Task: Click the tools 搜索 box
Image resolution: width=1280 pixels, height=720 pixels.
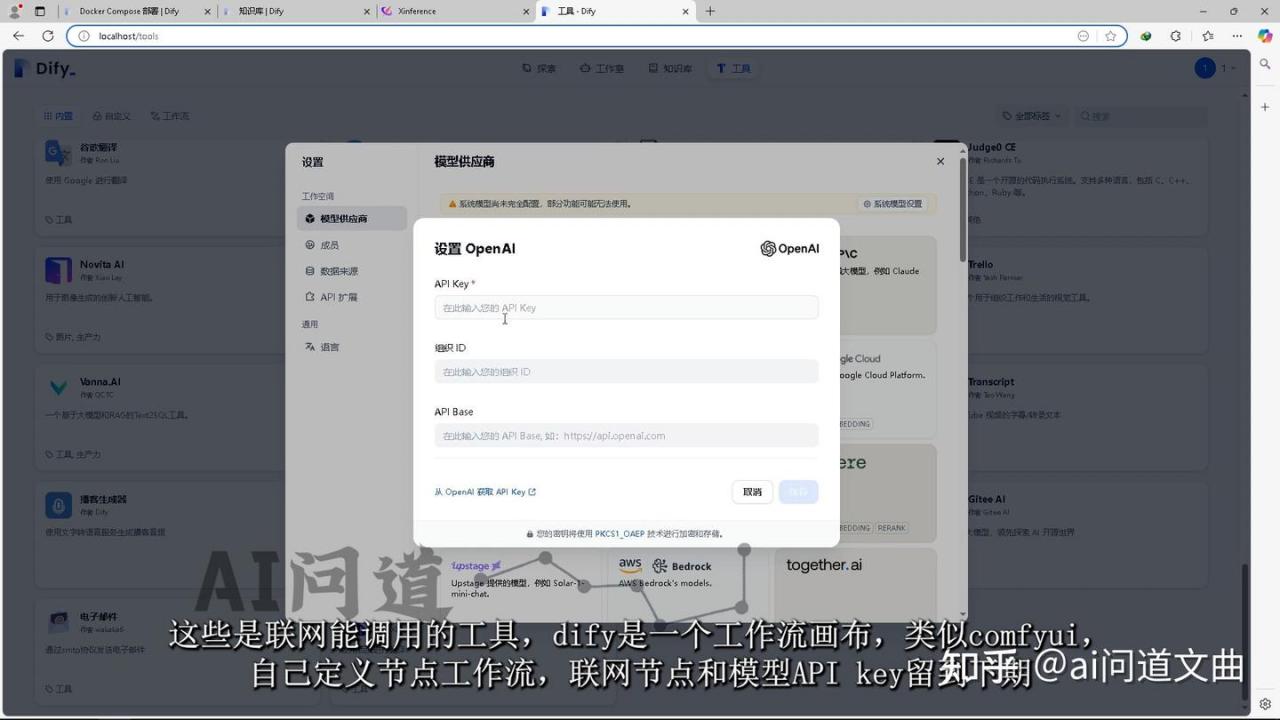Action: coord(1140,116)
